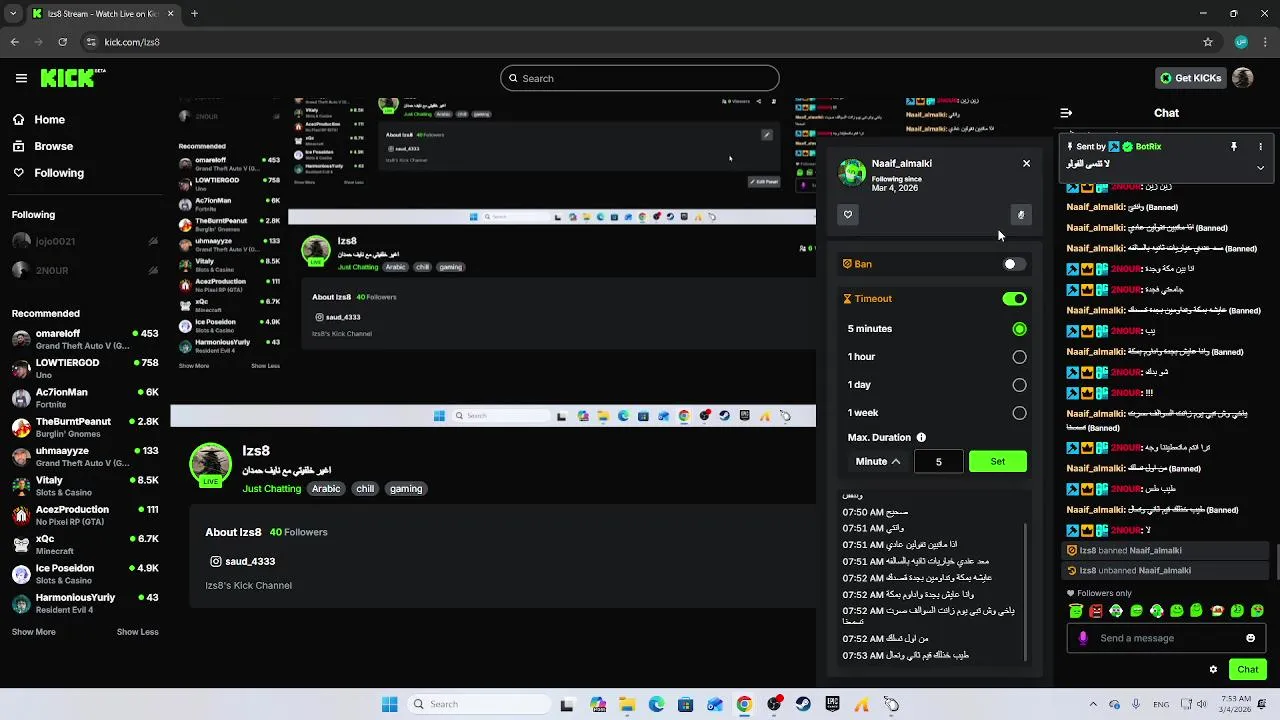Click lzs8 live channel avatar
The width and height of the screenshot is (1280, 720).
click(x=210, y=465)
